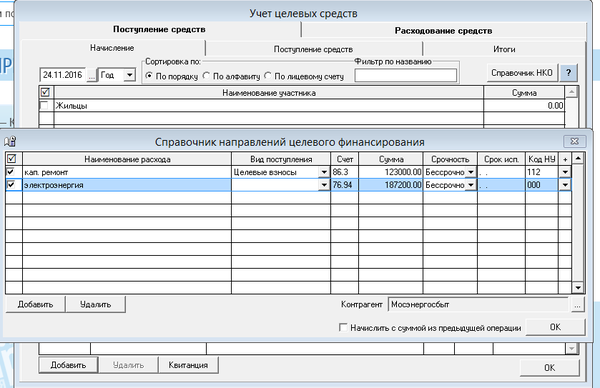The image size is (600, 388).
Task: Click Удалить button in directory dialog
Action: click(95, 305)
